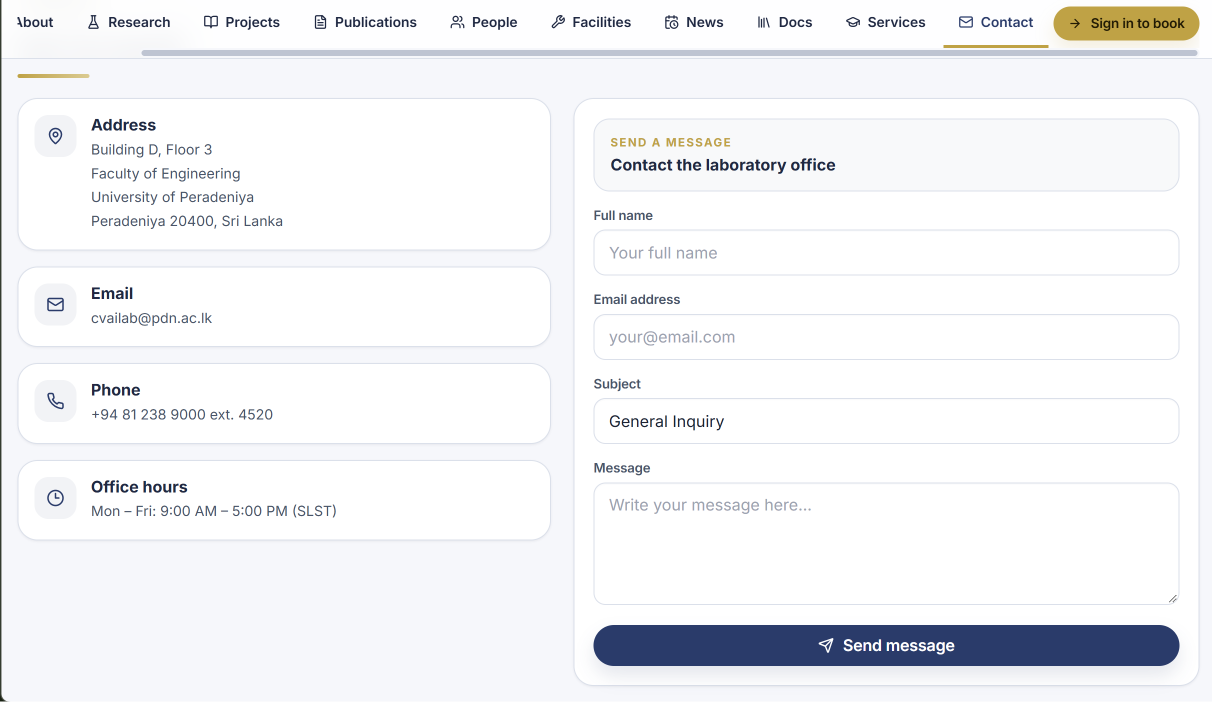1212x702 pixels.
Task: Click the Message field label
Action: click(622, 468)
